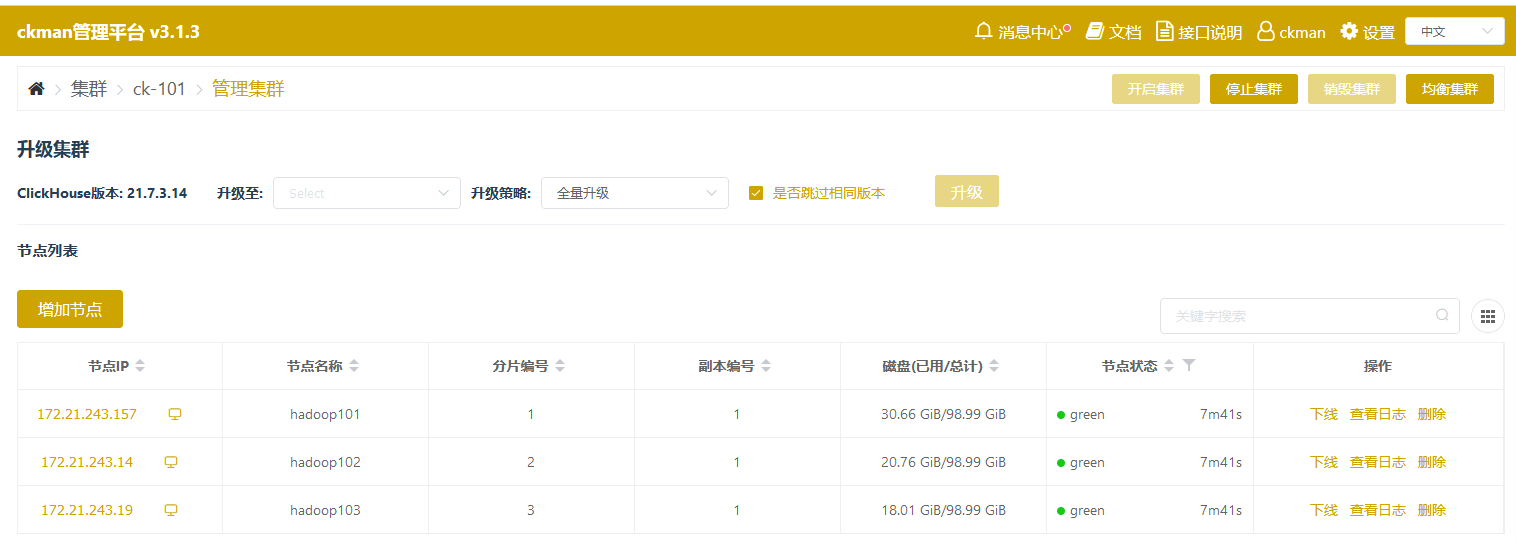Click 删除 for node hadoop101
1516x541 pixels.
click(1432, 414)
